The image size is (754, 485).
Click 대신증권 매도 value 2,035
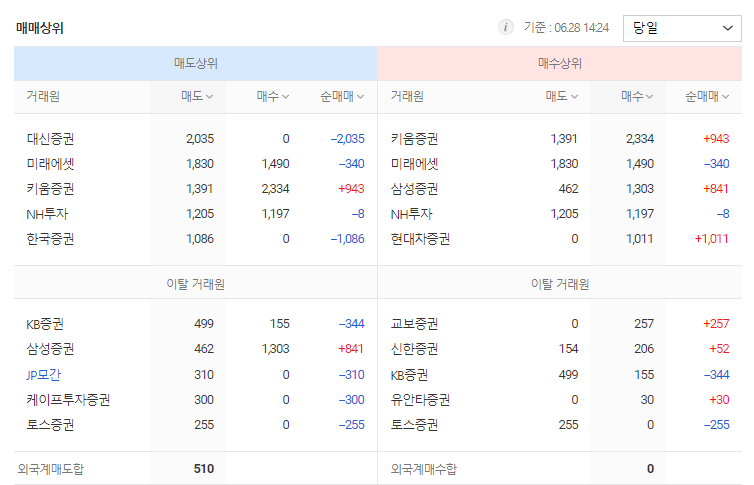point(200,139)
